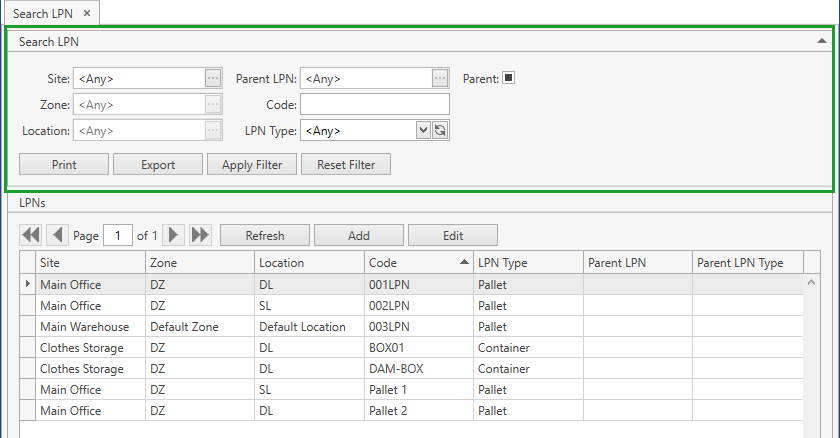Image resolution: width=840 pixels, height=438 pixels.
Task: Click into the Code text field
Action: 374,104
